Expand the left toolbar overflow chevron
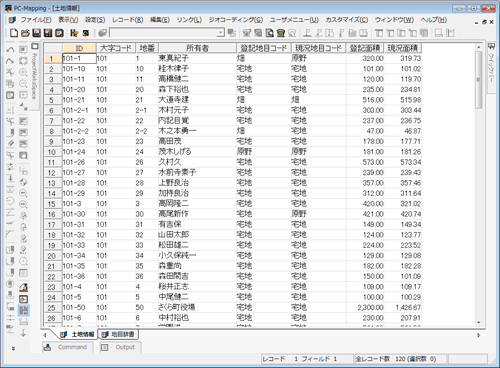Screen dimensions: 500x368 [13, 349]
